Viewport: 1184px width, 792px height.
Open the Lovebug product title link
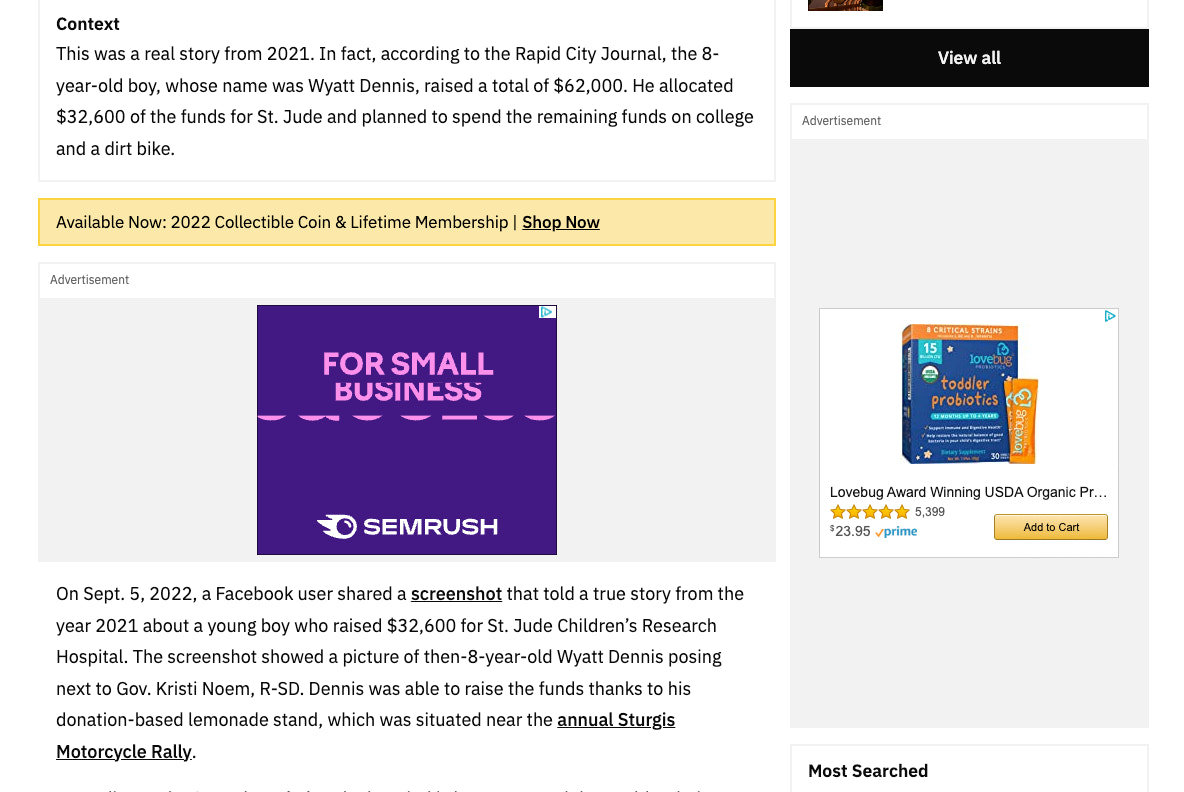967,492
